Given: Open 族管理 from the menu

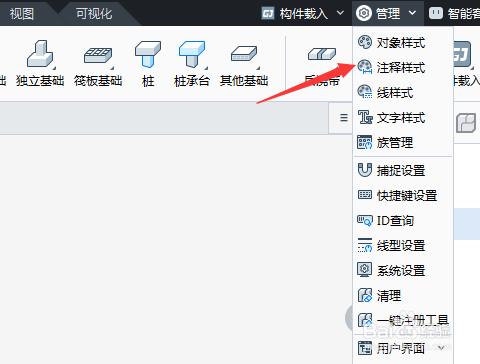Looking at the screenshot, I should click(x=403, y=143).
